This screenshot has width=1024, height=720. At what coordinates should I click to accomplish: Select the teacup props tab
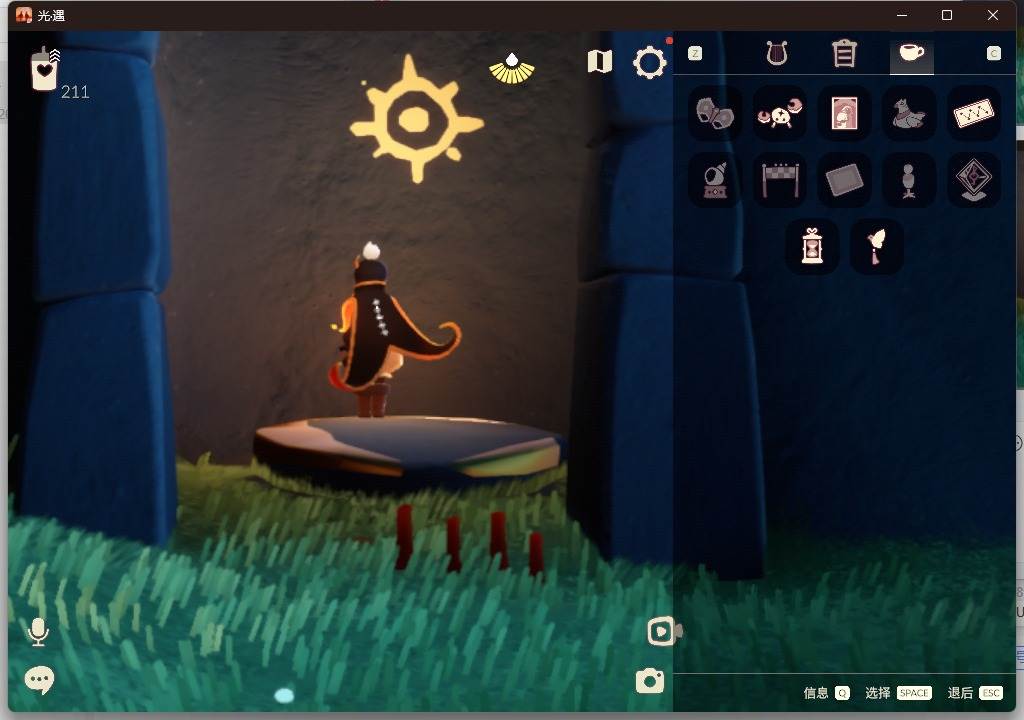point(912,53)
